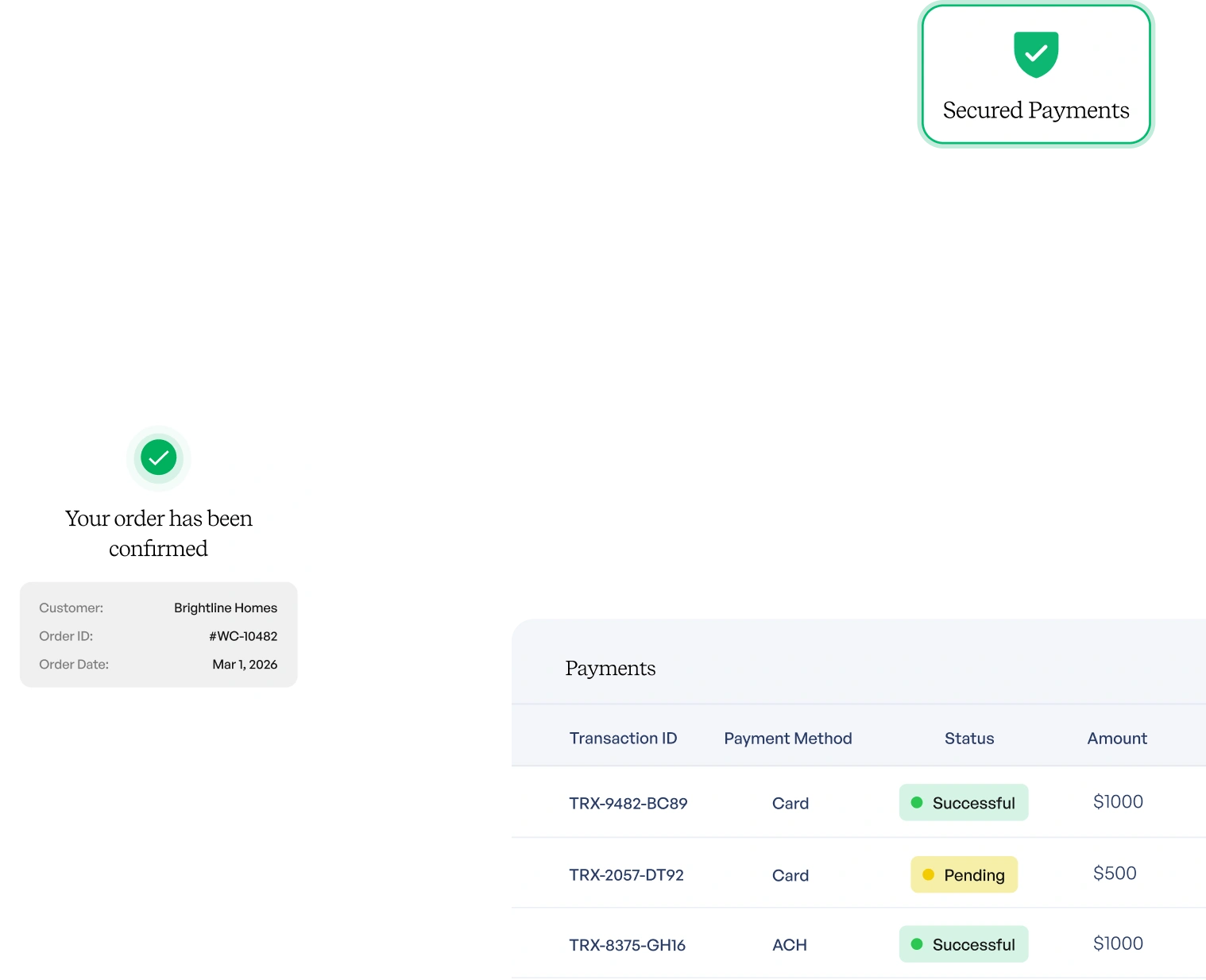Select the $500 amount

1115,874
